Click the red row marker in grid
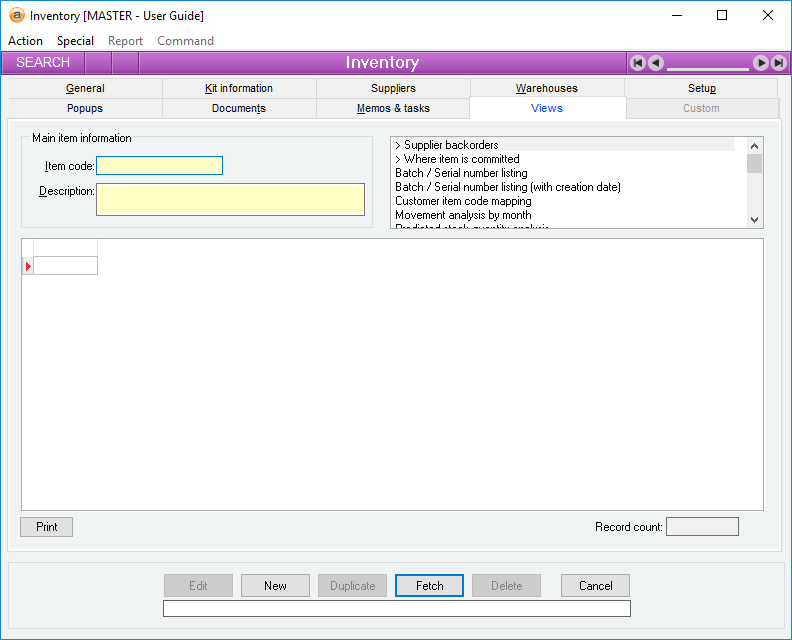 pyautogui.click(x=28, y=266)
